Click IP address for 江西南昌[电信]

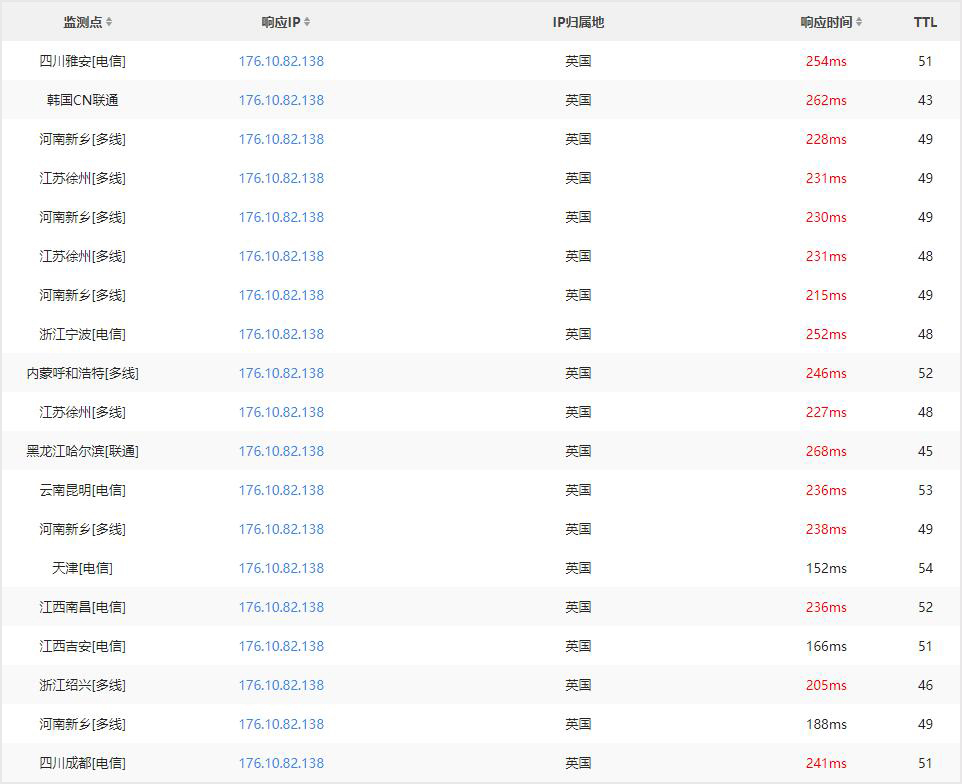tap(281, 607)
